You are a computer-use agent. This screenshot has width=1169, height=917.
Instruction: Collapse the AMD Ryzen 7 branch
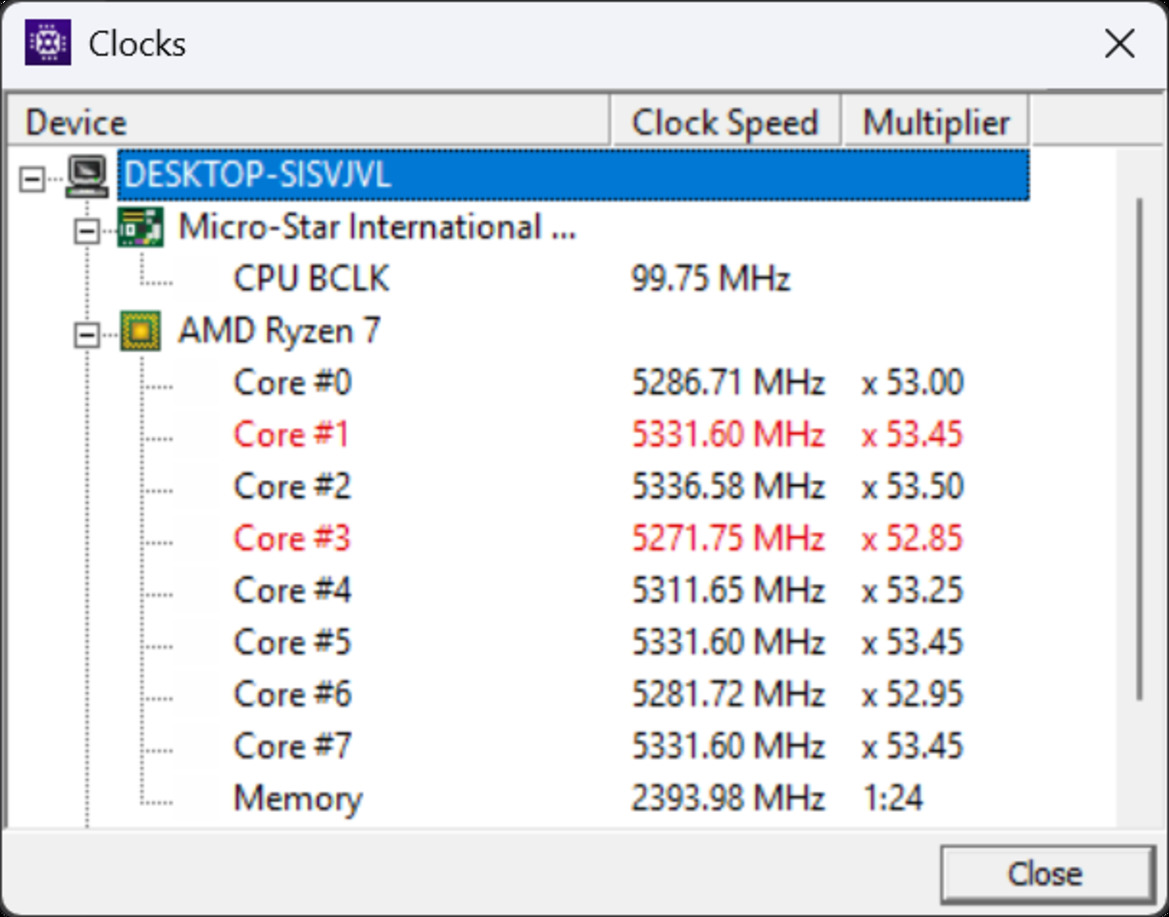point(88,334)
